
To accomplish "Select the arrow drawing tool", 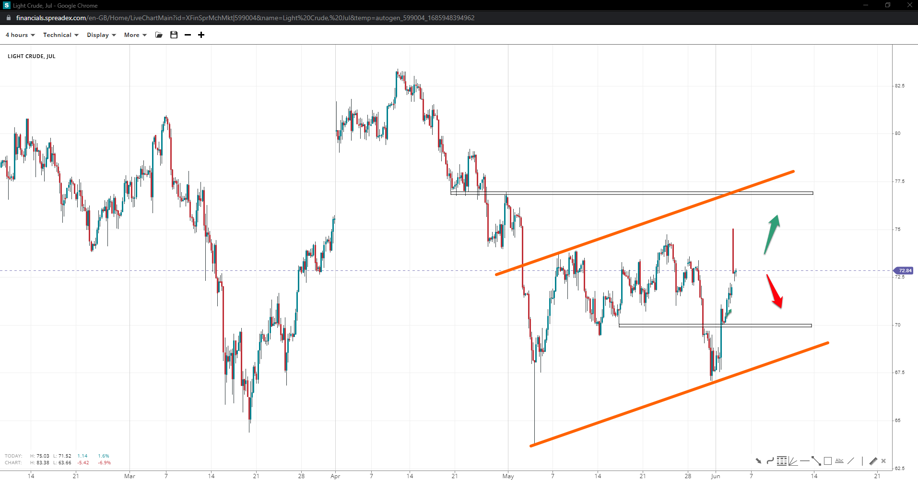I will [758, 461].
